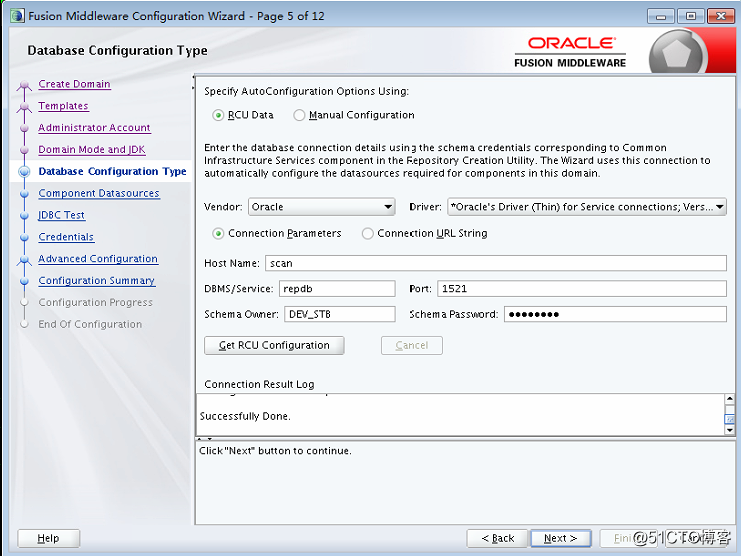Viewport: 741px width, 556px height.
Task: Click the greyed-out End Of Configuration step
Action: (90, 324)
